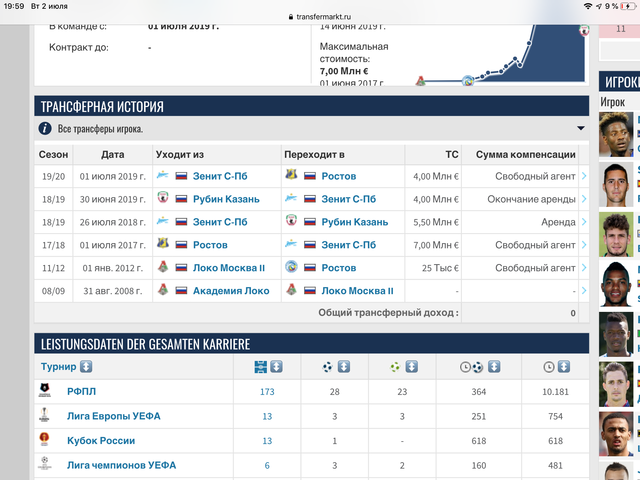Open the Champions League logo
640x480 pixels.
pos(44,464)
